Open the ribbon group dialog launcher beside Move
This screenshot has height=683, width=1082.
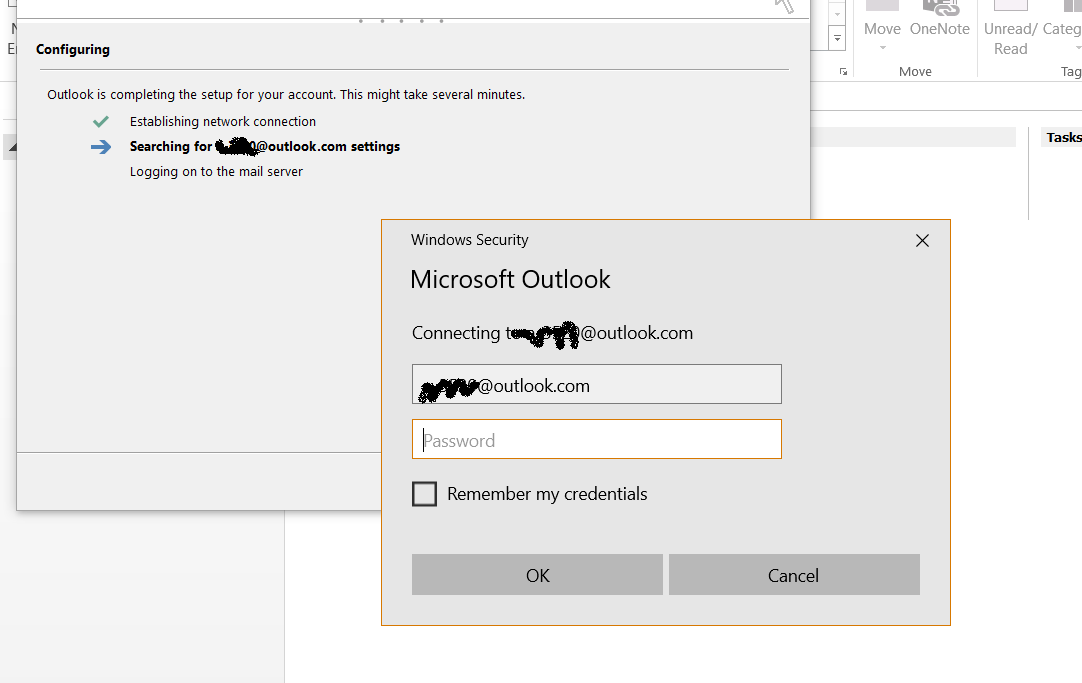click(x=843, y=72)
